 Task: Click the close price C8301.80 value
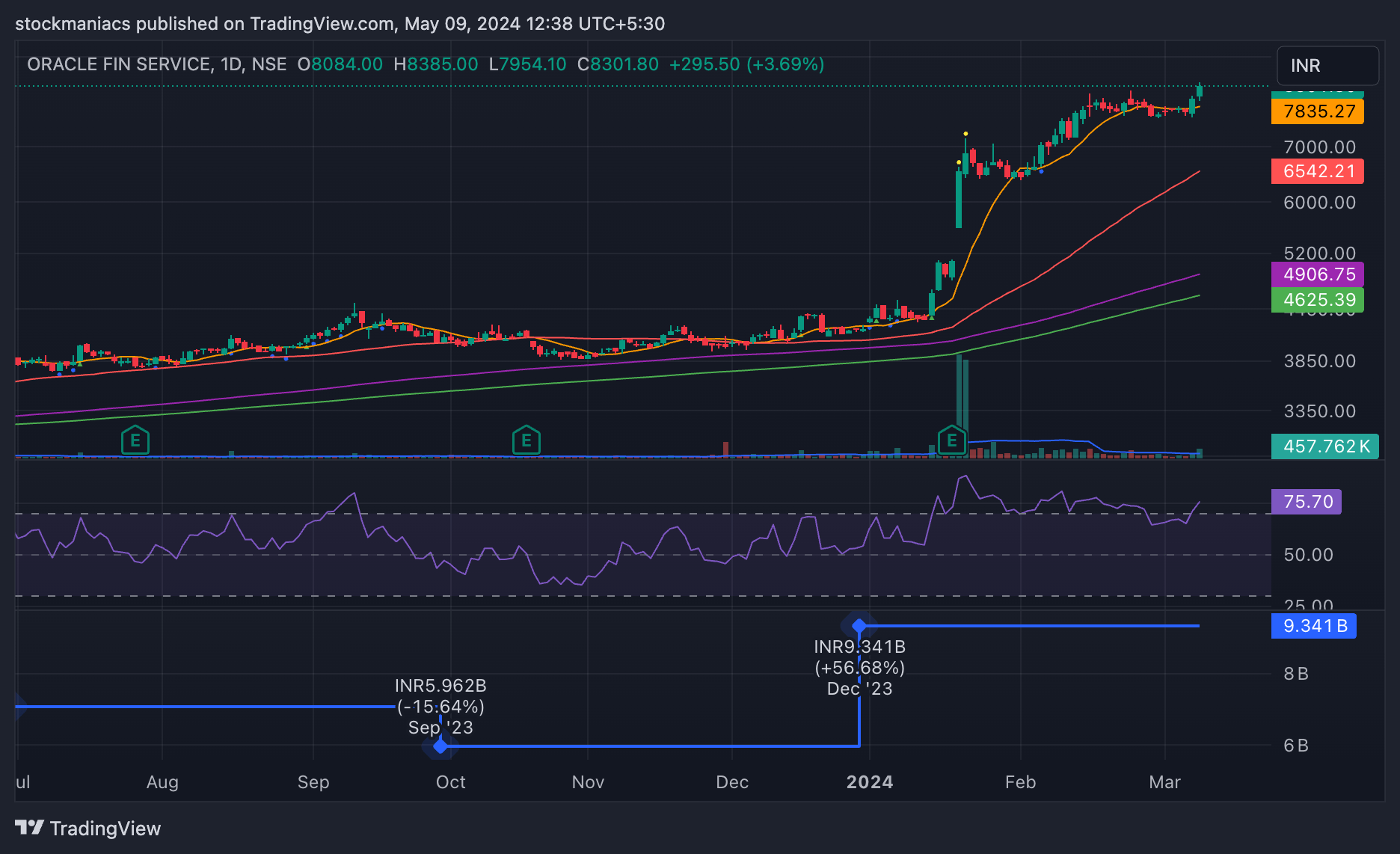tap(619, 64)
